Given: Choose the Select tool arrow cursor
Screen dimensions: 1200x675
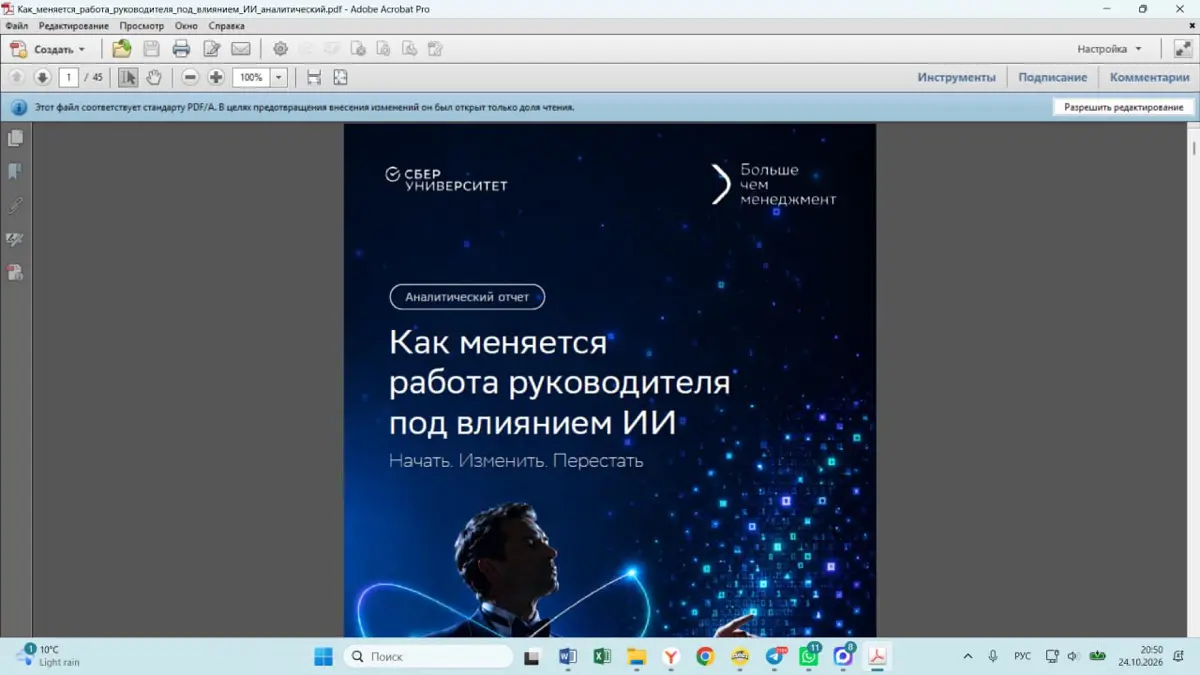Looking at the screenshot, I should point(128,77).
